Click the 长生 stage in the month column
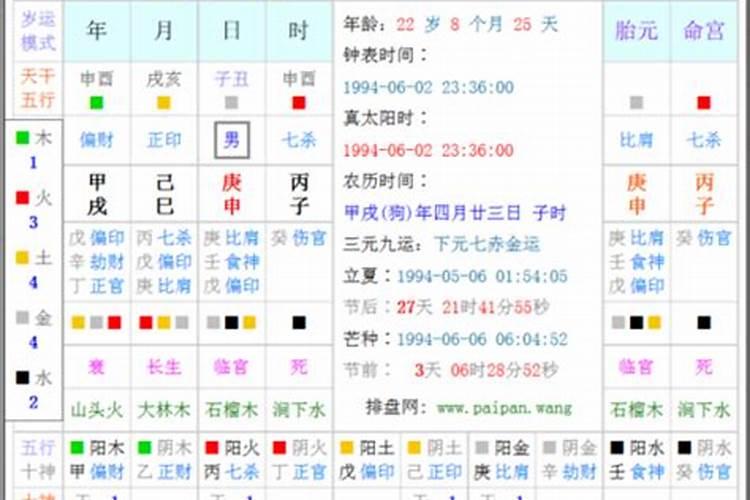This screenshot has height=500, width=750. click(164, 367)
